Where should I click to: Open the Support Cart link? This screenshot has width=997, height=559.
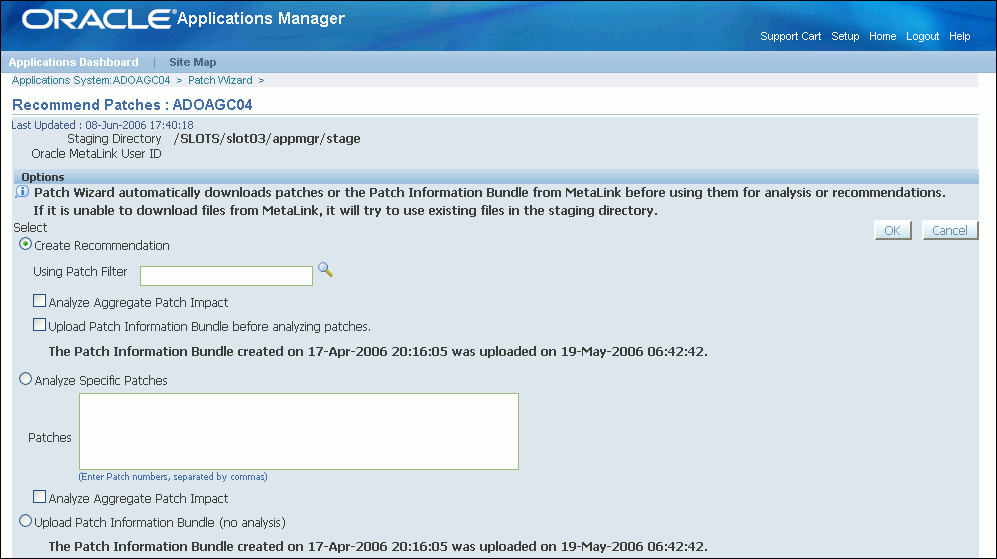(x=790, y=36)
